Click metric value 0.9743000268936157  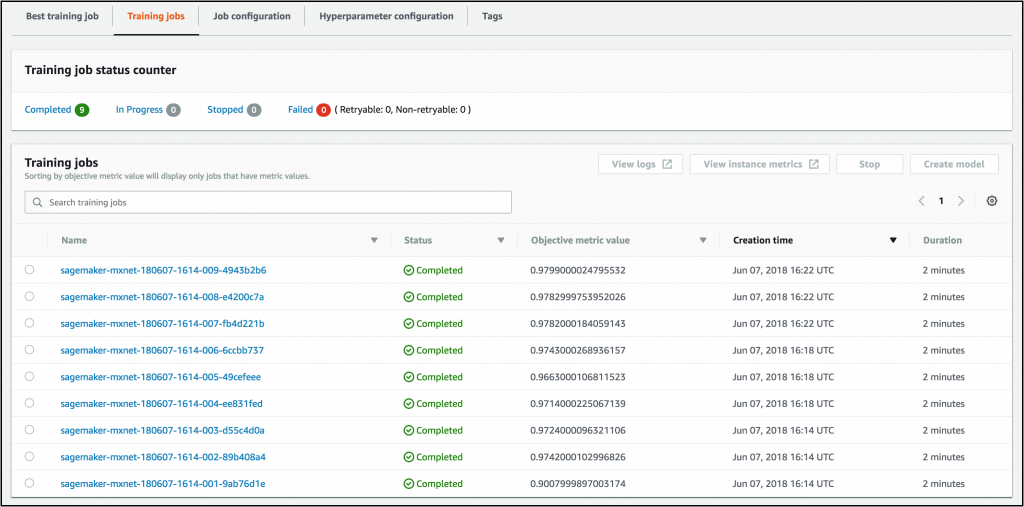coord(578,350)
